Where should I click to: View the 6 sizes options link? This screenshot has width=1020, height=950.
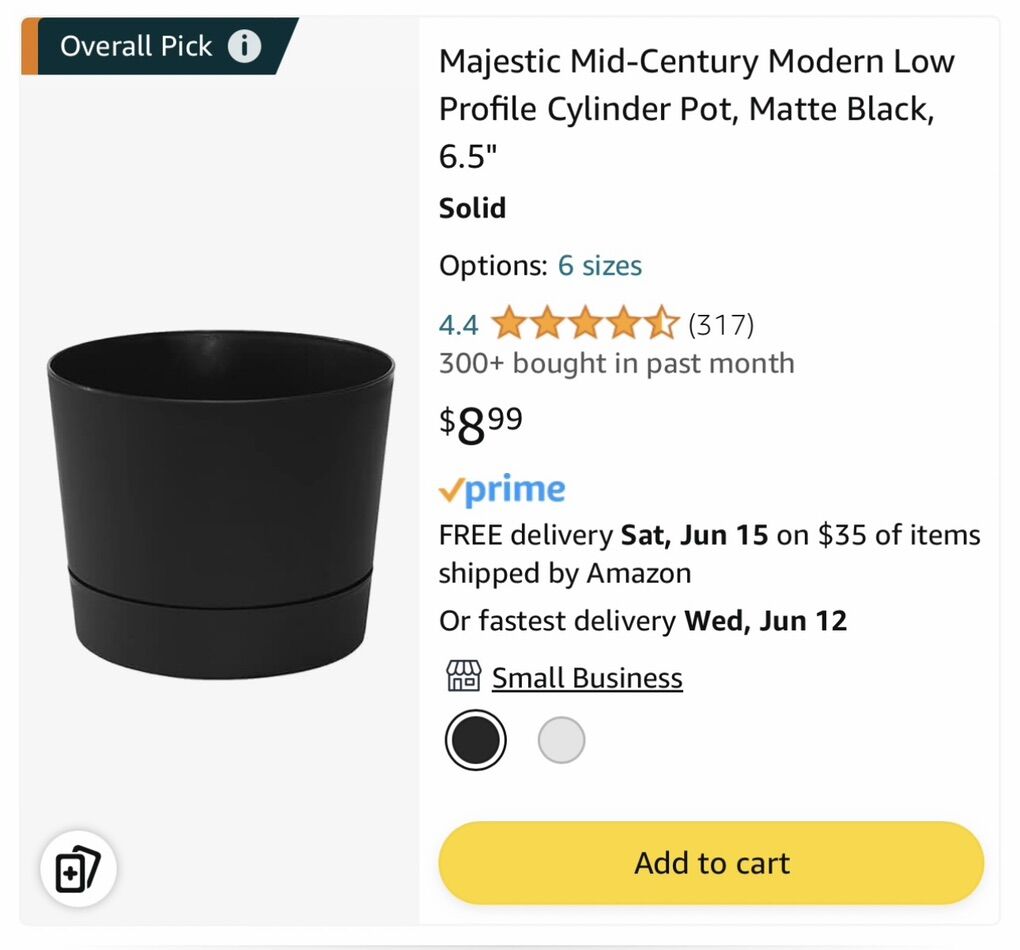(599, 265)
